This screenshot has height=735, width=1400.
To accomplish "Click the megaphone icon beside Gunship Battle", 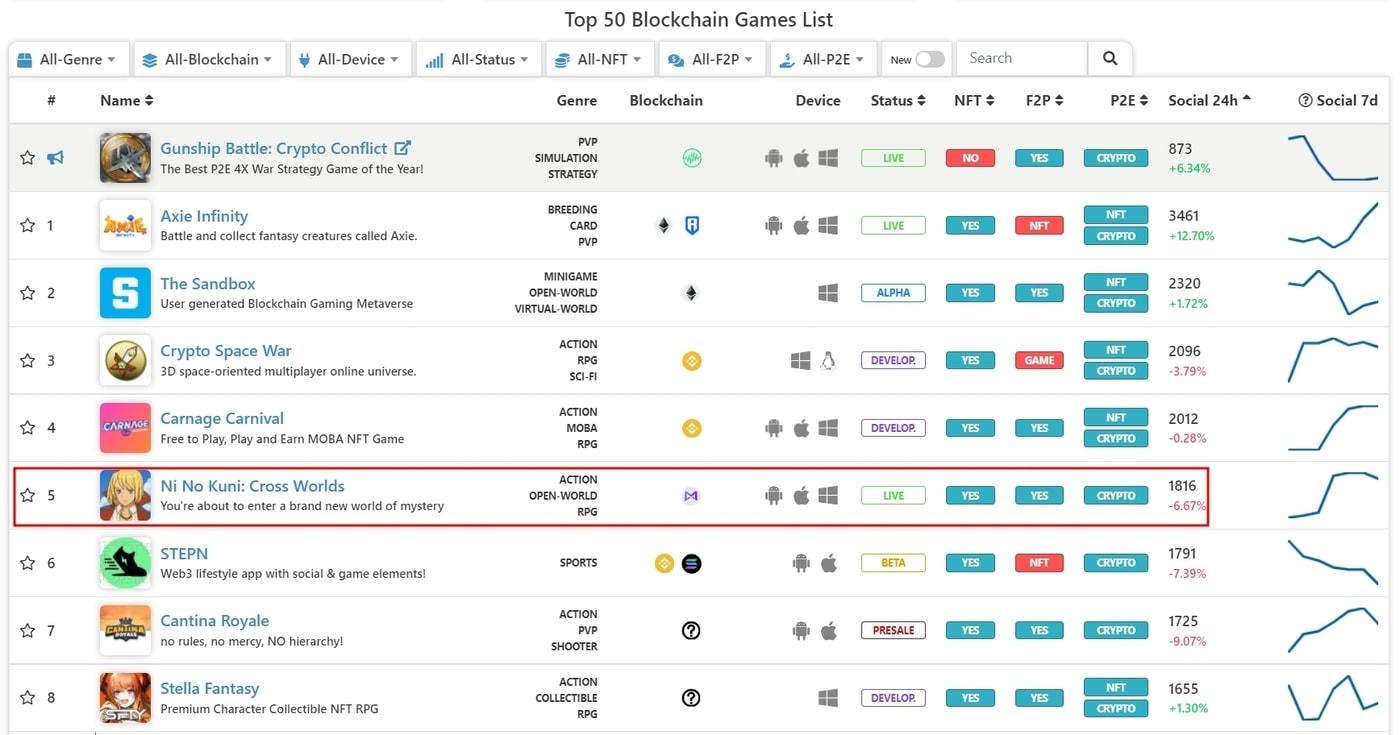I will tap(55, 158).
